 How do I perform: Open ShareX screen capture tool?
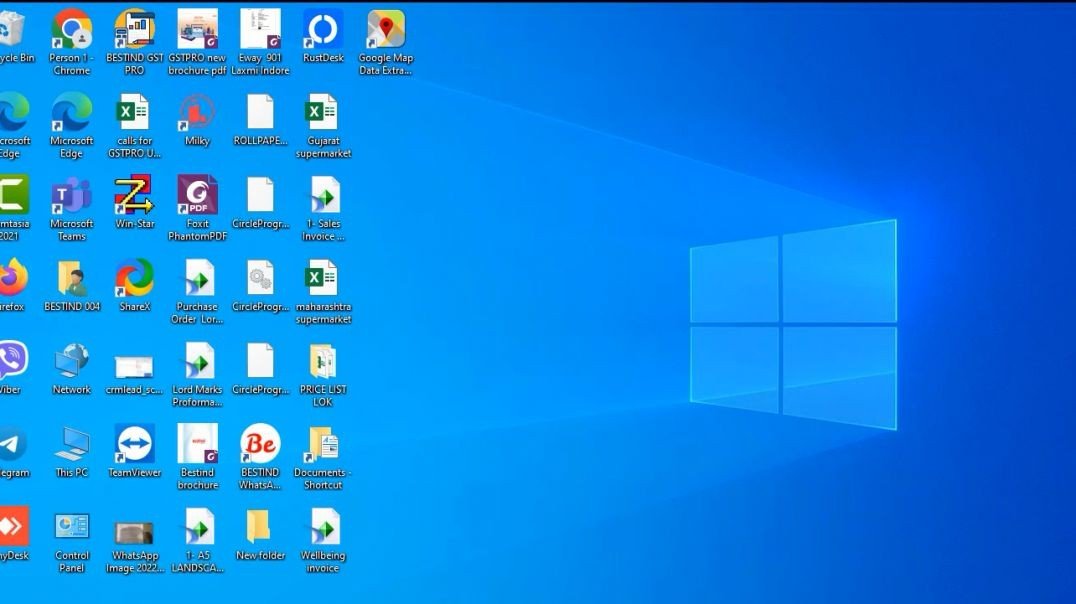(x=134, y=280)
